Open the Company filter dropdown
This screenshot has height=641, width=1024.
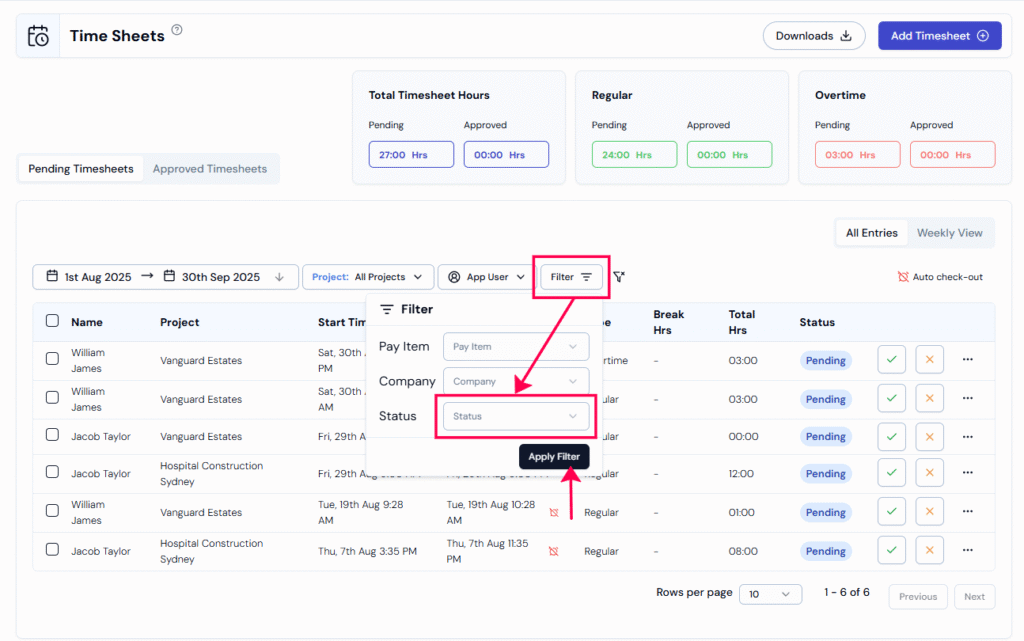[515, 381]
